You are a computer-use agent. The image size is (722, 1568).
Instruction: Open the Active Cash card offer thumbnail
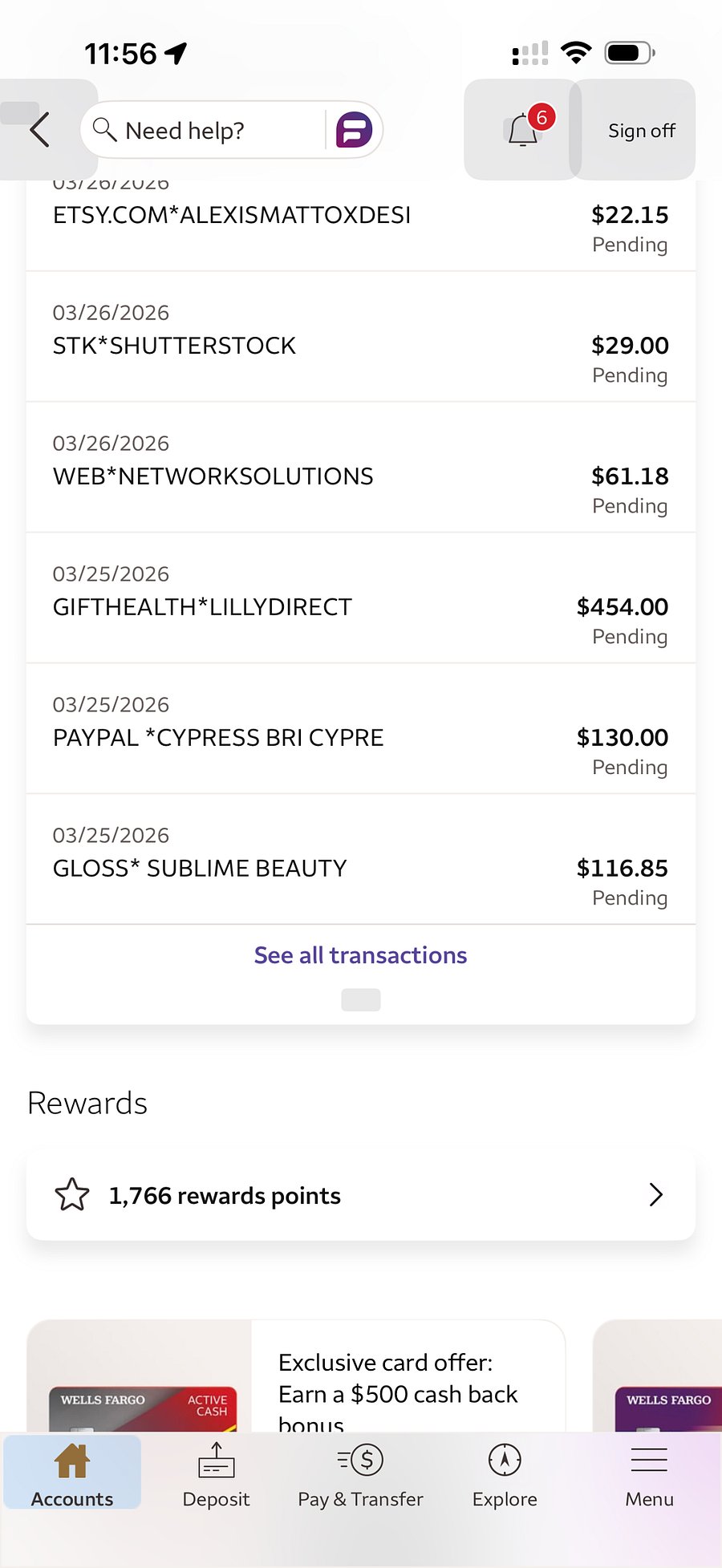[x=140, y=1376]
